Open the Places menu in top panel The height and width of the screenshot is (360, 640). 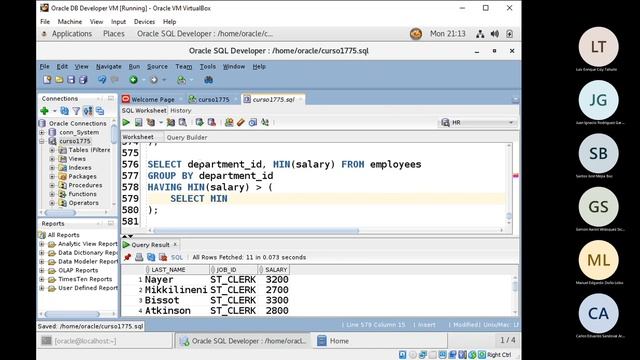(114, 34)
